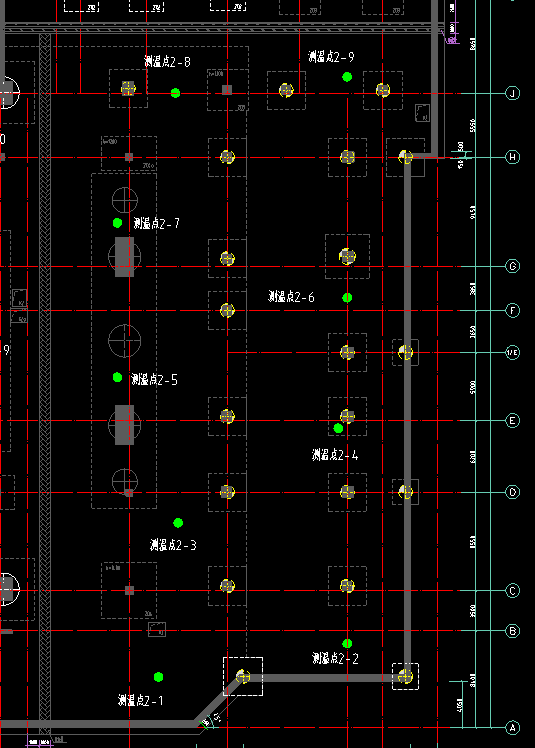The image size is (535, 748).
Task: Select axis bubble D
Action: (x=513, y=492)
